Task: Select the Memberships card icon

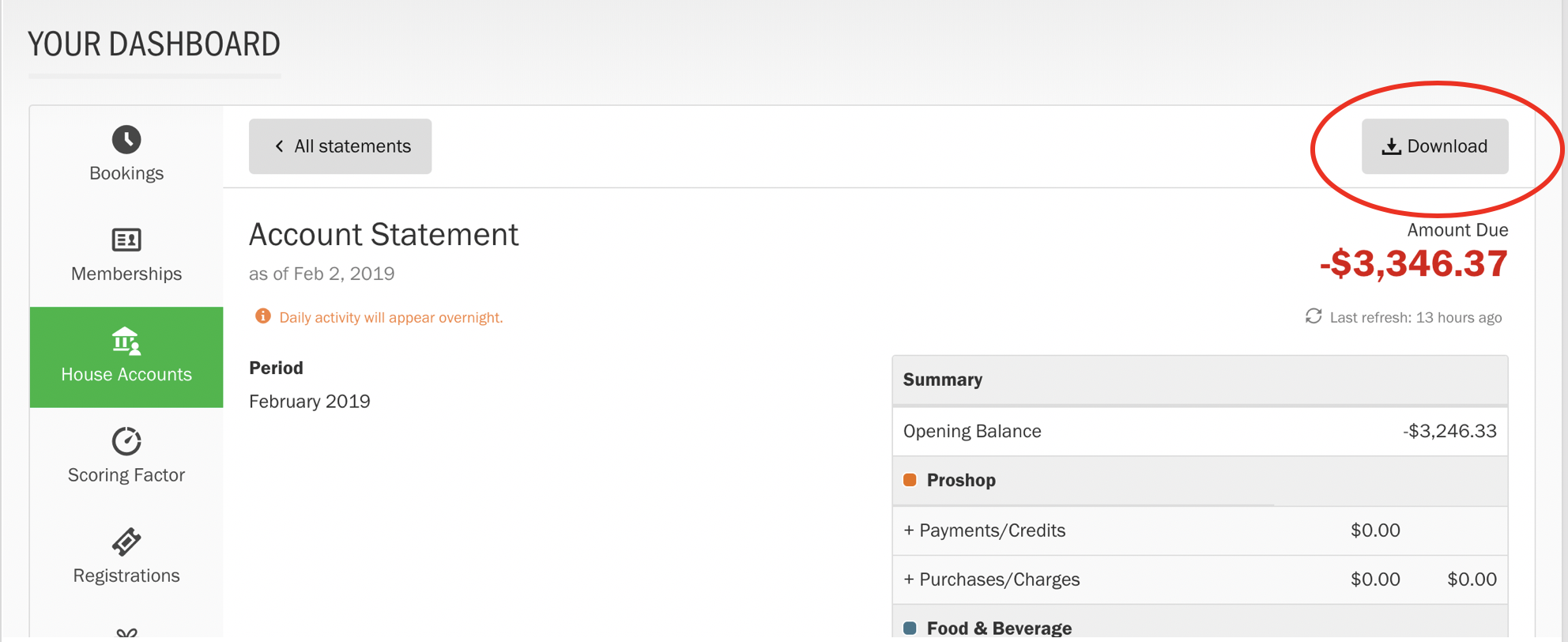Action: tap(126, 240)
